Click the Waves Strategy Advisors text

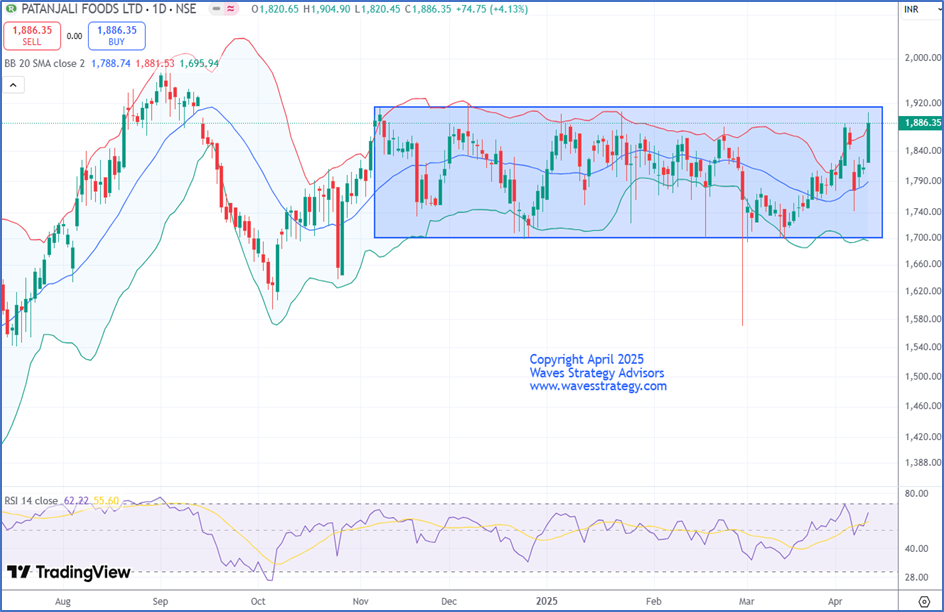[x=597, y=373]
